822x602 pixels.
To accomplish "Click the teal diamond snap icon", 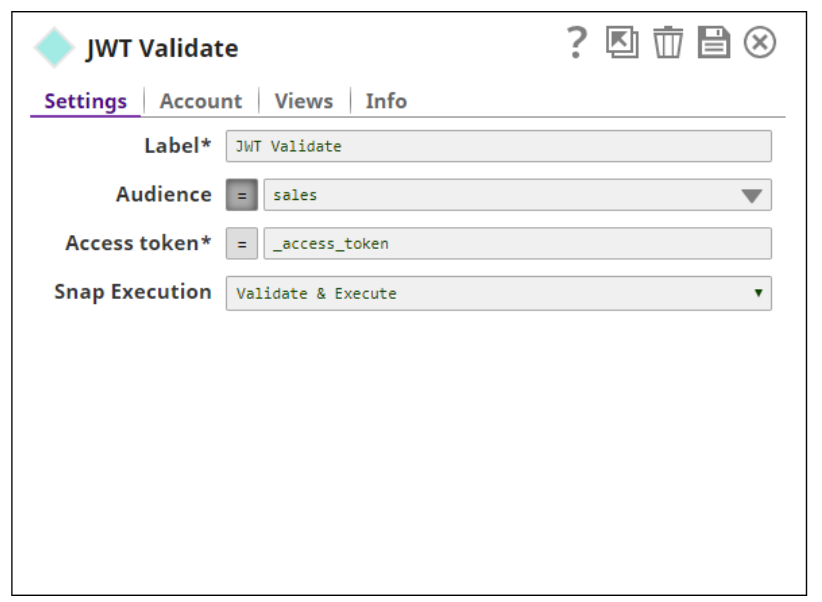I will [x=54, y=48].
